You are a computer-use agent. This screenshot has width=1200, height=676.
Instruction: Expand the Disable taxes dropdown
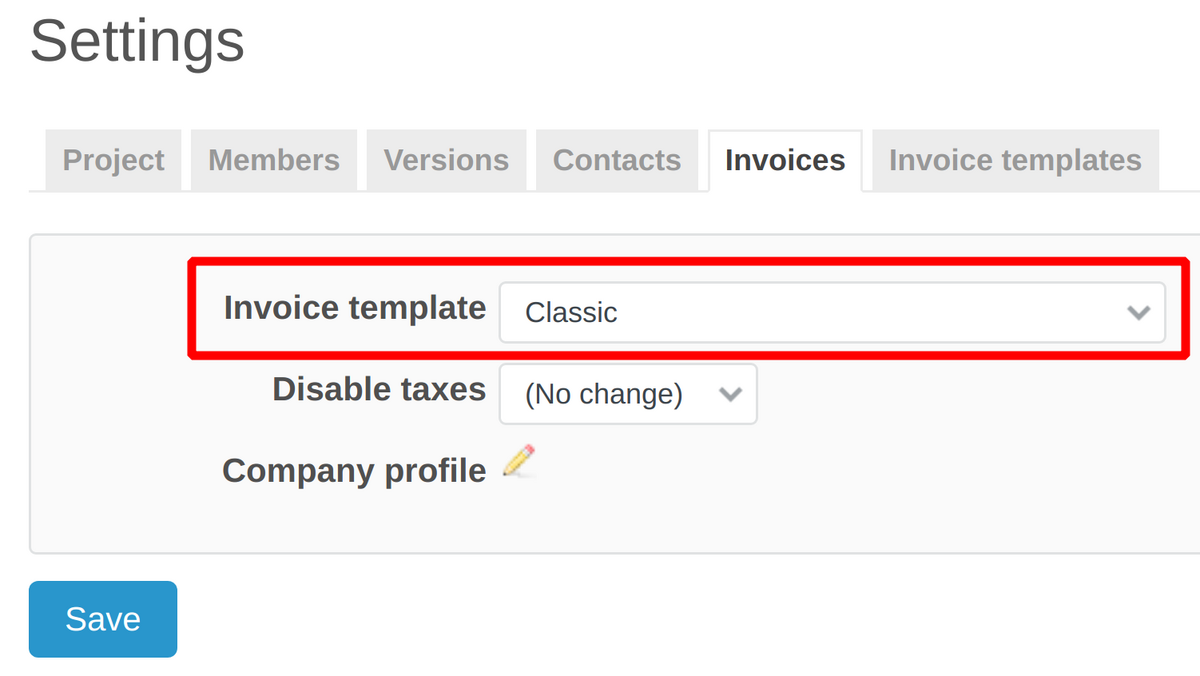pyautogui.click(x=627, y=394)
